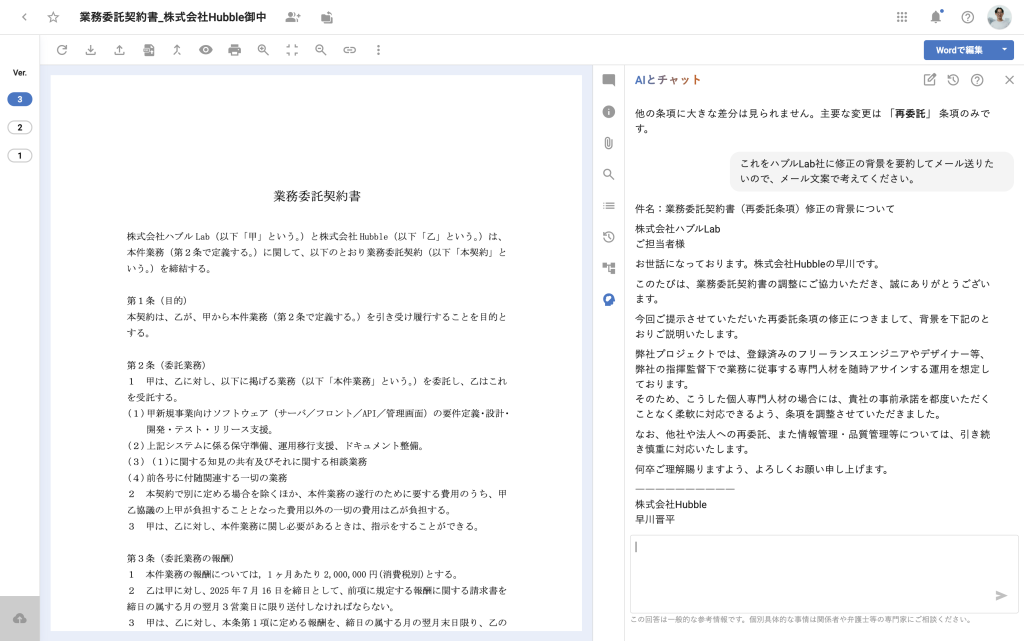Star the document as favorite
Viewport: 1024px width, 641px height.
[x=54, y=17]
